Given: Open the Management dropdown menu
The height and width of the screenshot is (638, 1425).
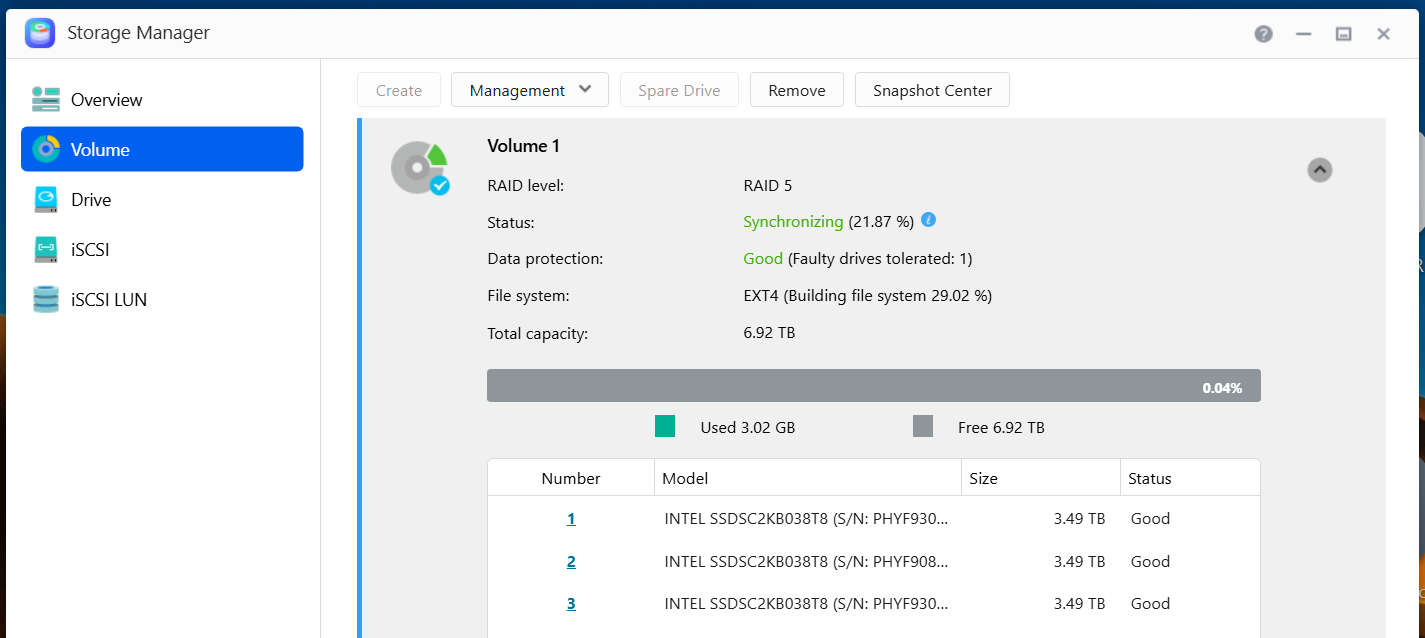Looking at the screenshot, I should pyautogui.click(x=531, y=90).
